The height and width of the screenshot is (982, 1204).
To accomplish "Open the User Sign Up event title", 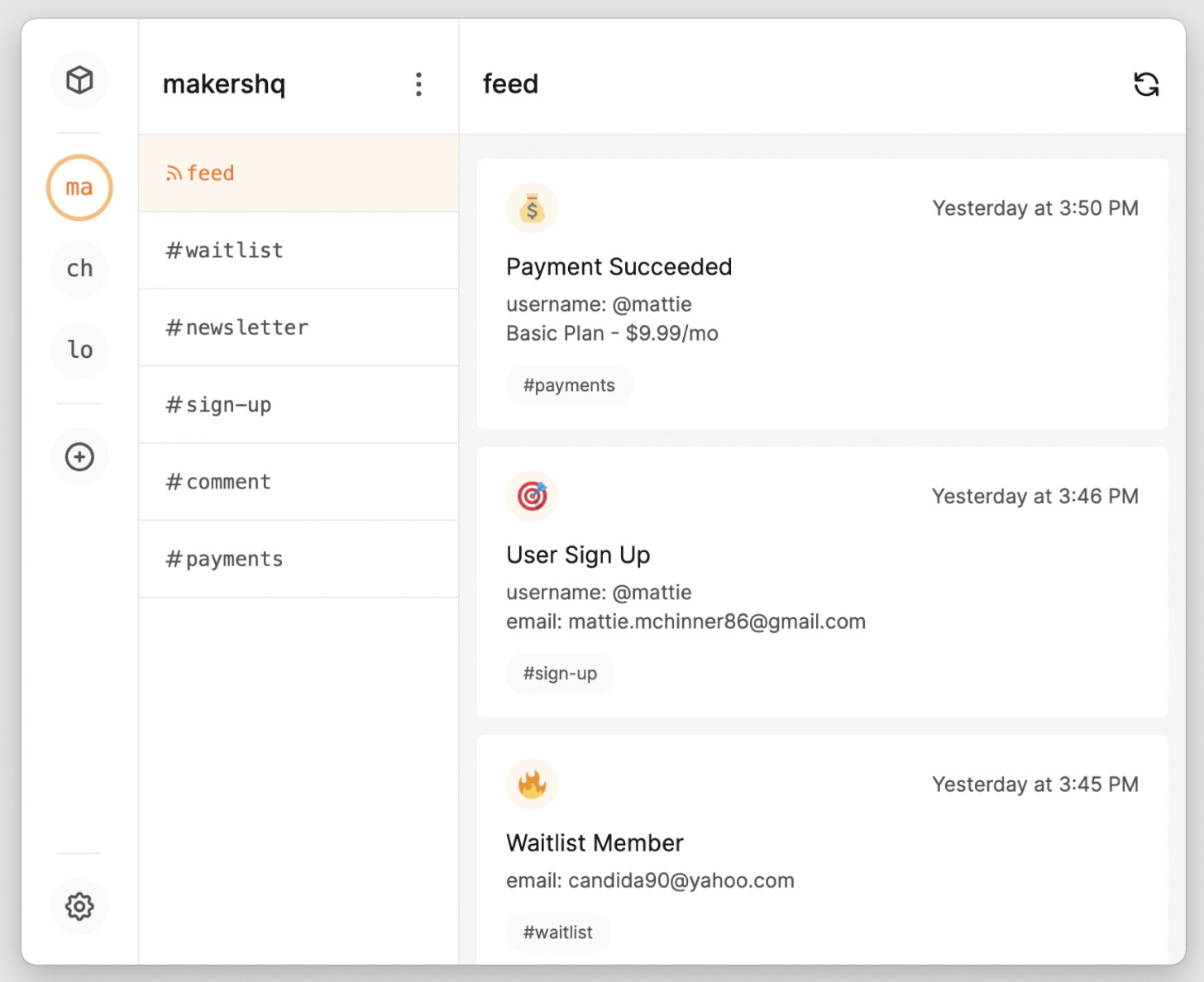I will pyautogui.click(x=578, y=555).
